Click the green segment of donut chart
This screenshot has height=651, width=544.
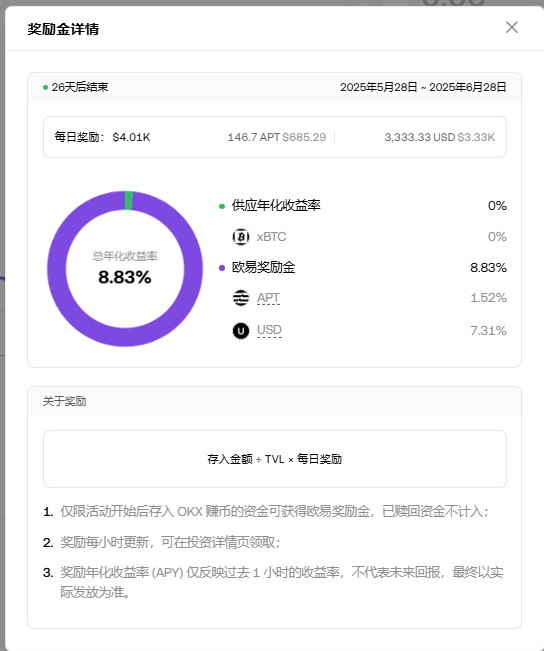point(129,200)
